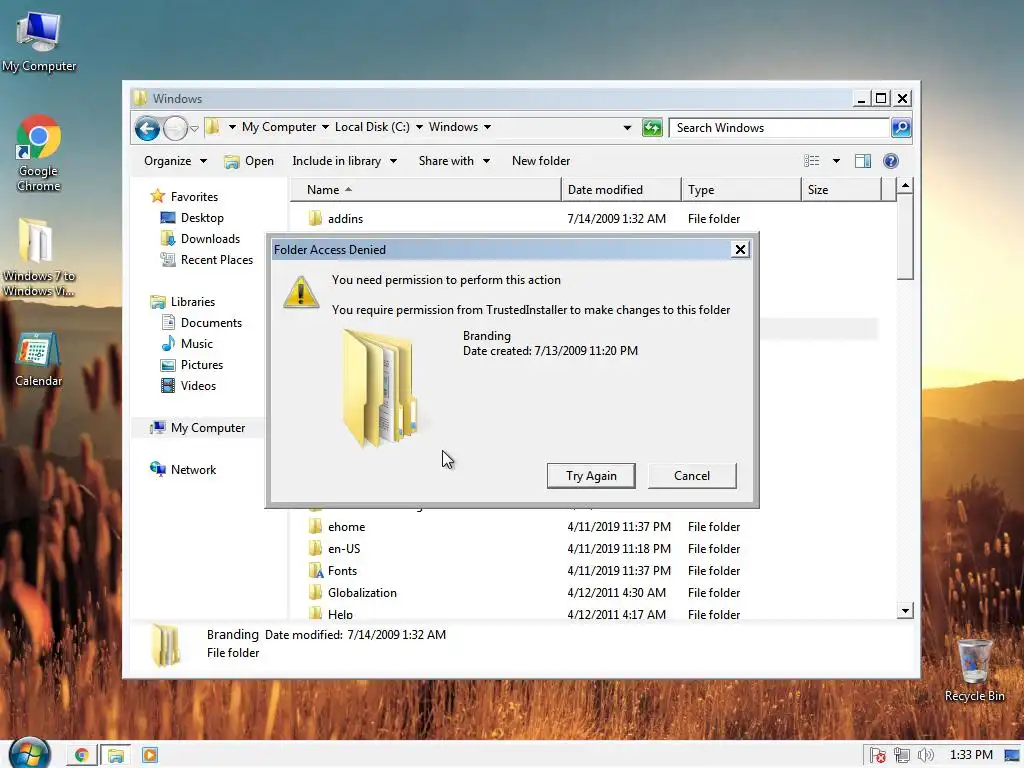Click the search magnifier button

tap(901, 127)
